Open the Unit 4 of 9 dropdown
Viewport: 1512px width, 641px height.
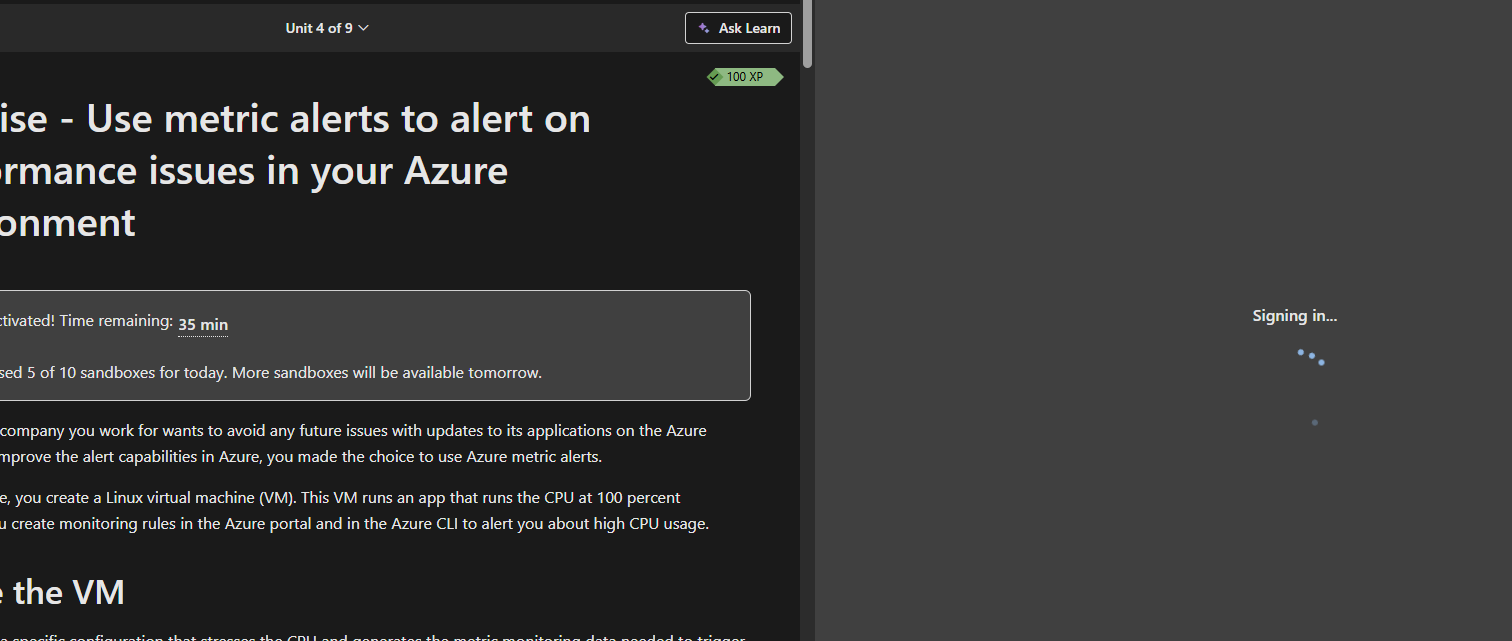point(327,28)
